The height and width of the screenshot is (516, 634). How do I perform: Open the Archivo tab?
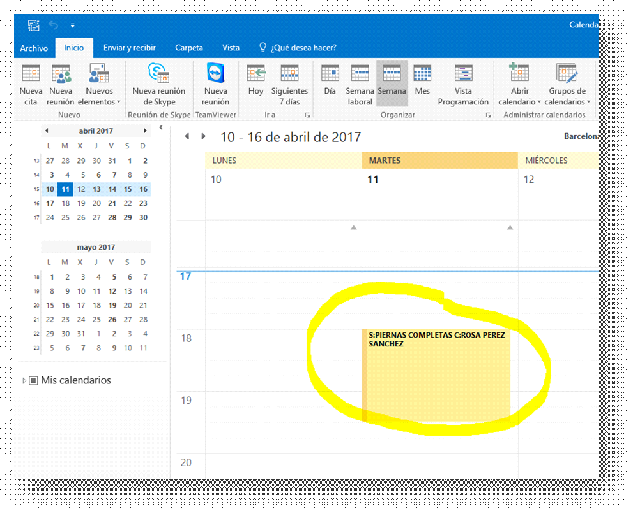32,47
